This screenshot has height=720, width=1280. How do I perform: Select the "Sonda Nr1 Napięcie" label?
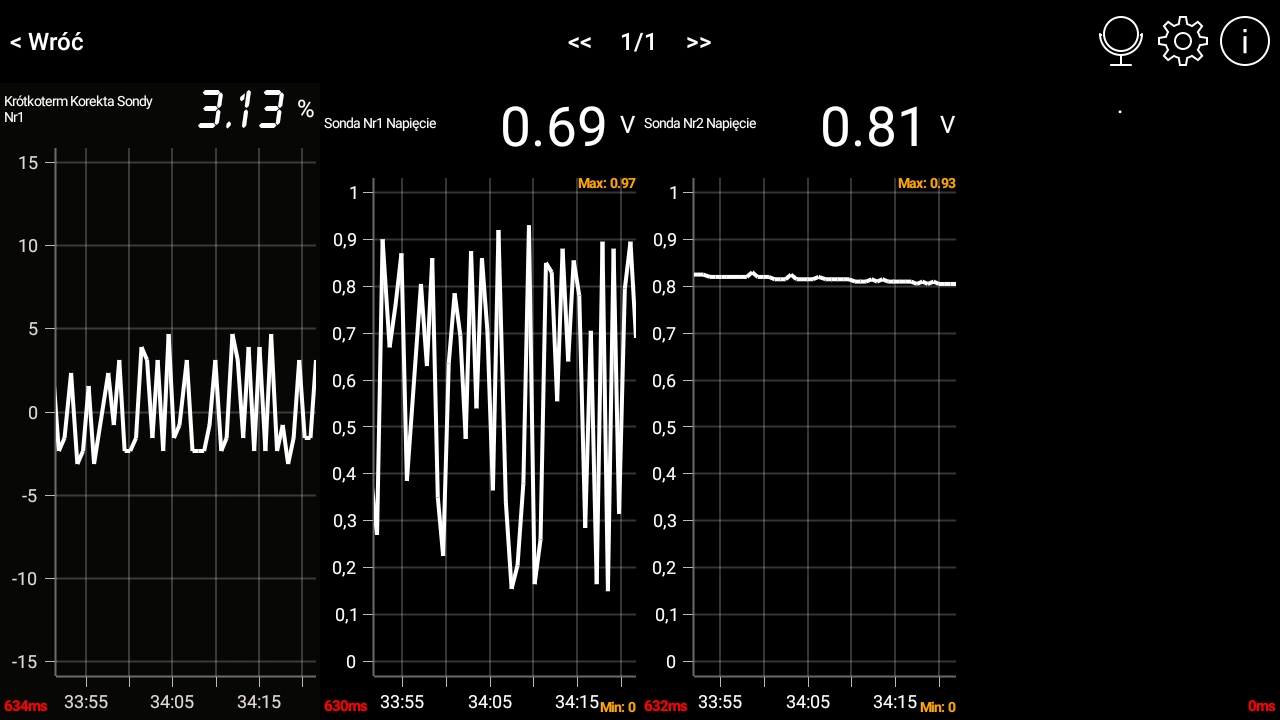click(380, 124)
